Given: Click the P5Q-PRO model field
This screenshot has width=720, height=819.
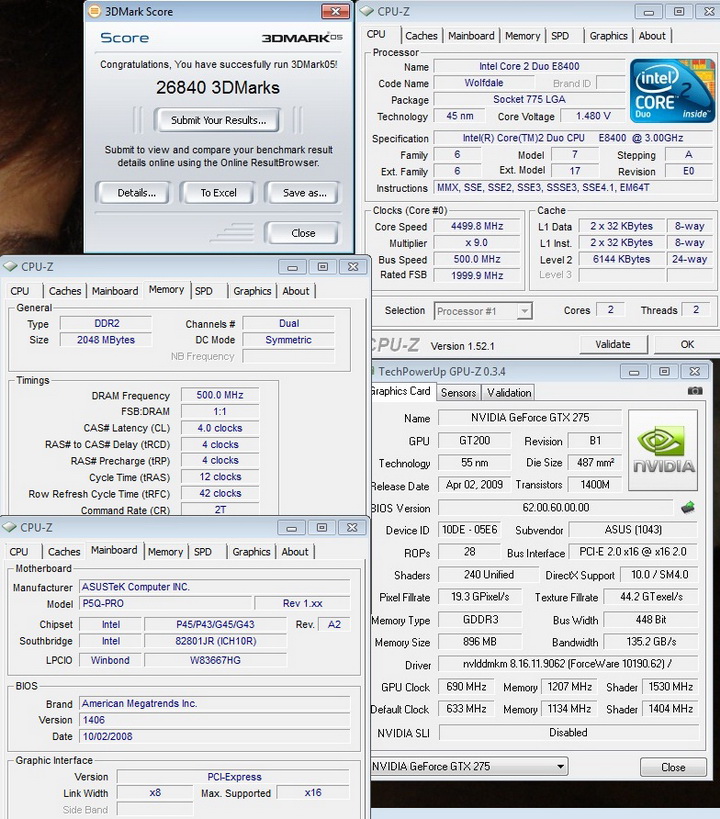Looking at the screenshot, I should (166, 603).
